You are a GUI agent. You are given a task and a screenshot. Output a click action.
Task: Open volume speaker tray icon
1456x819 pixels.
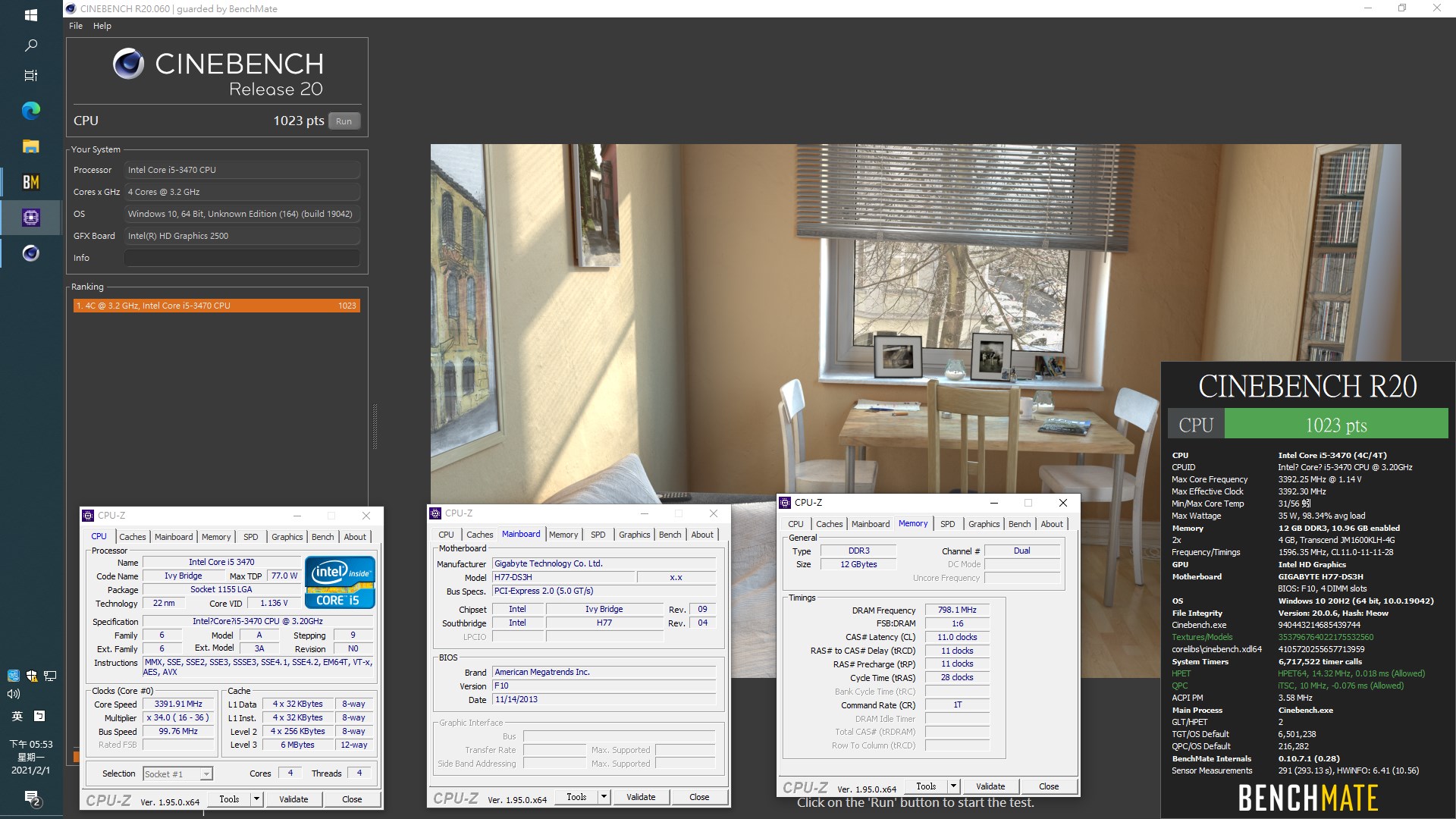(x=13, y=694)
